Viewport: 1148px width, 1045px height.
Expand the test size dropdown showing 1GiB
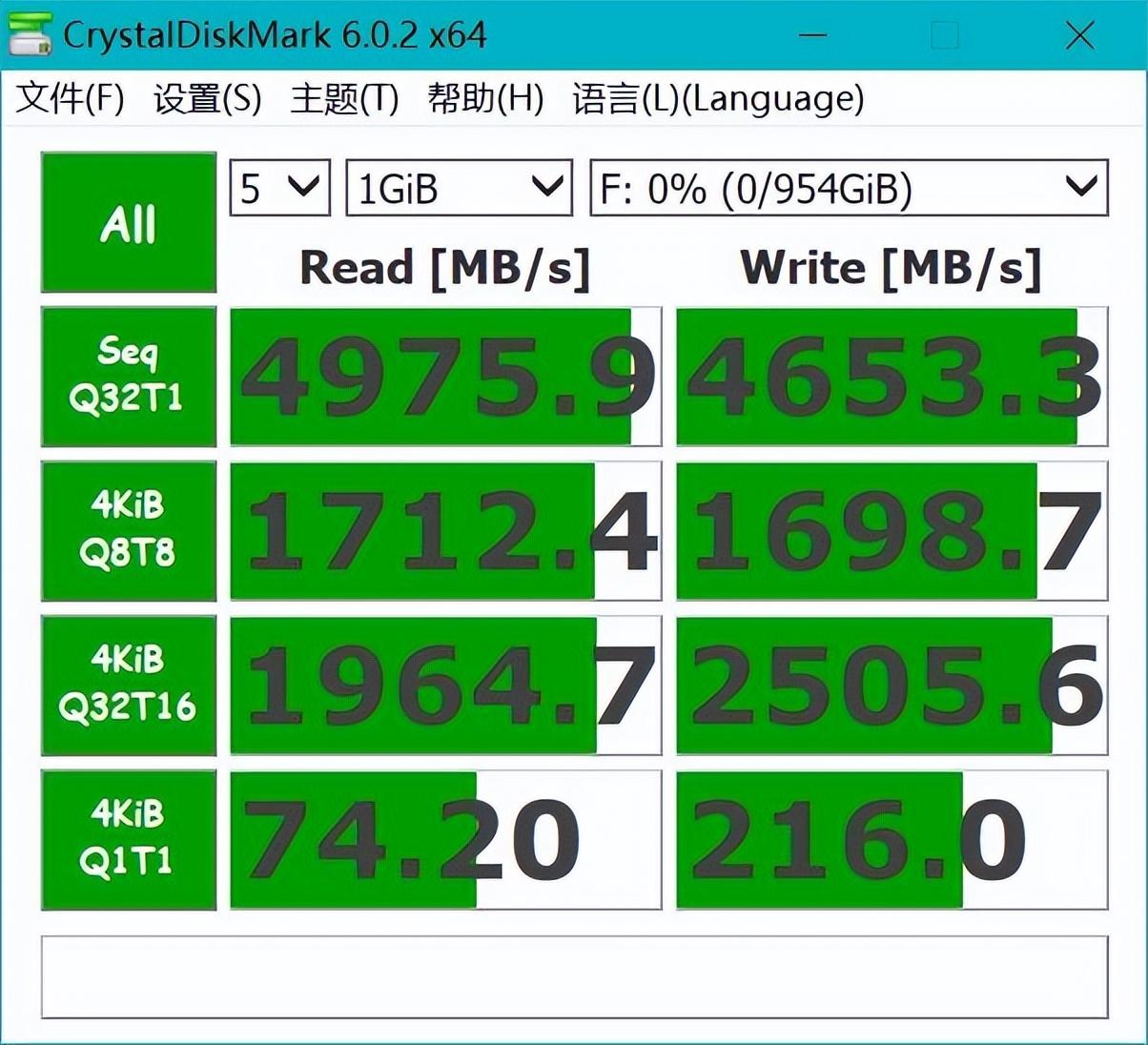[459, 188]
